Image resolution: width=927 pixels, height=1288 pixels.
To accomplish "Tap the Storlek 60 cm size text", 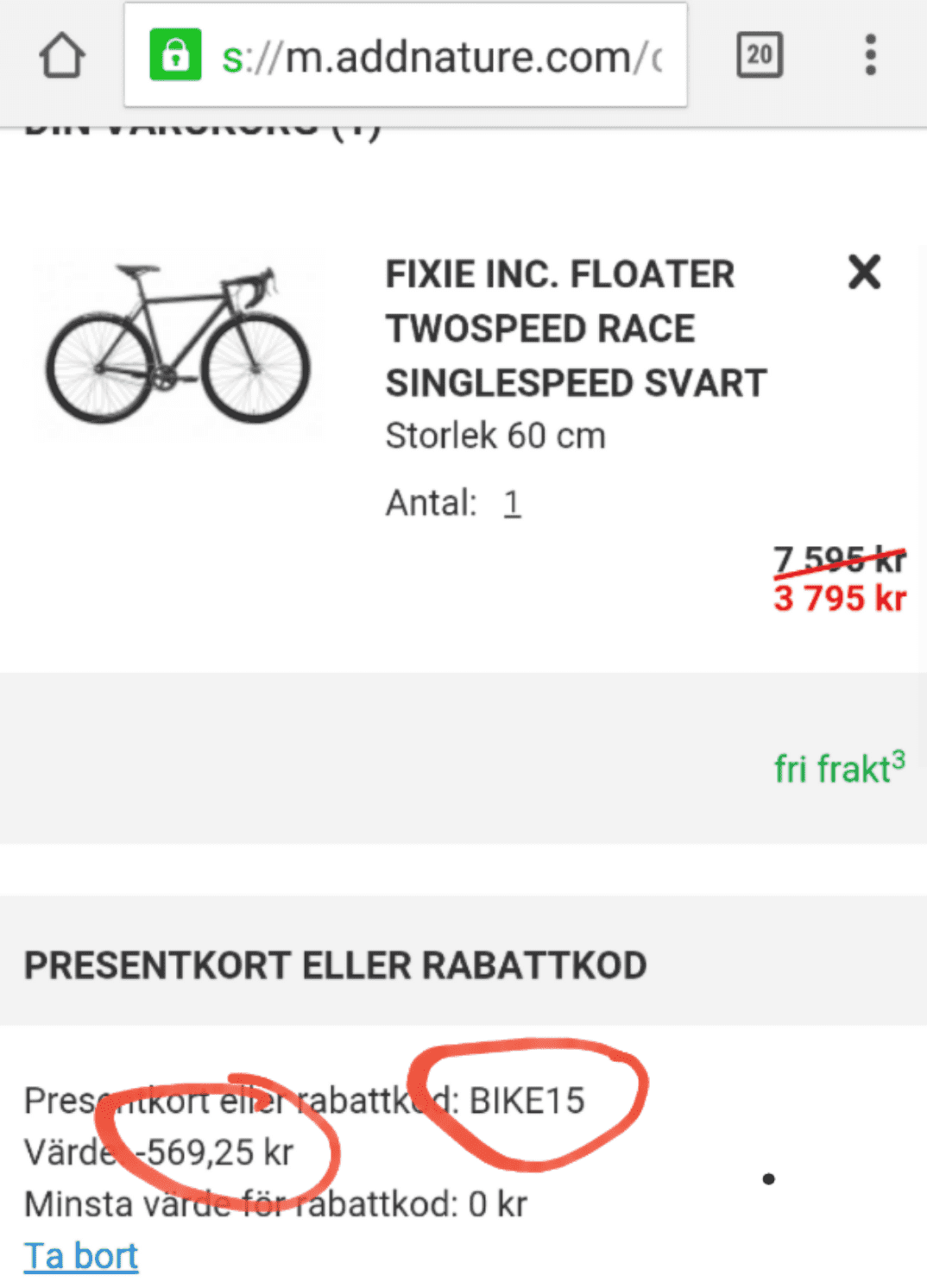I will coord(495,436).
